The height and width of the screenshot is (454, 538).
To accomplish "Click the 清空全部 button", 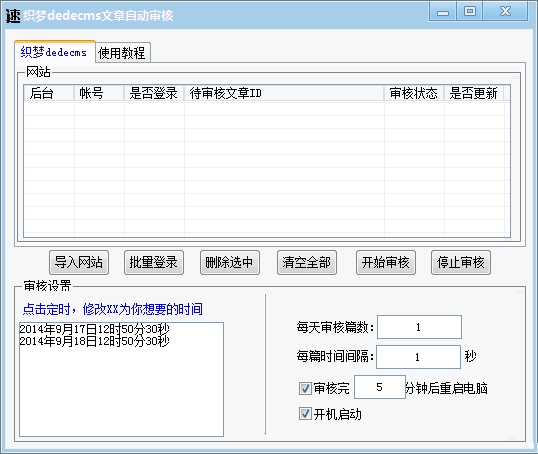I will [307, 263].
